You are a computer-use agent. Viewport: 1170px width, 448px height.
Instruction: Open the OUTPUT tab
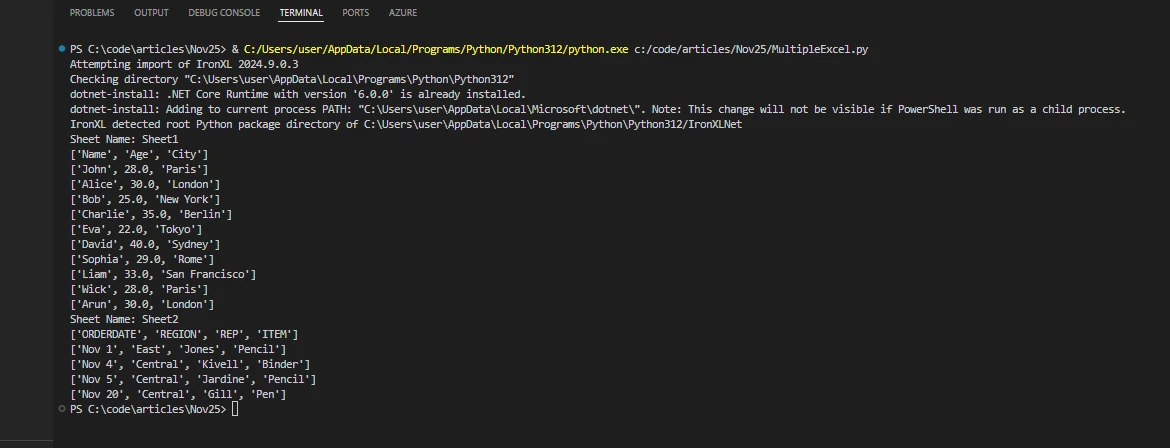click(x=151, y=13)
